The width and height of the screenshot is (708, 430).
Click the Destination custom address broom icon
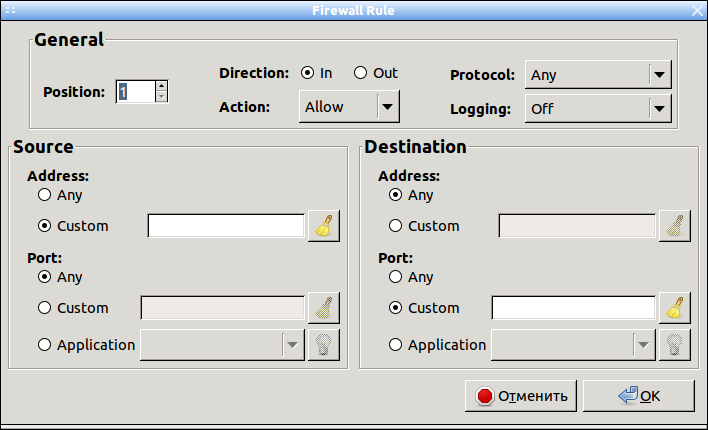pyautogui.click(x=675, y=226)
